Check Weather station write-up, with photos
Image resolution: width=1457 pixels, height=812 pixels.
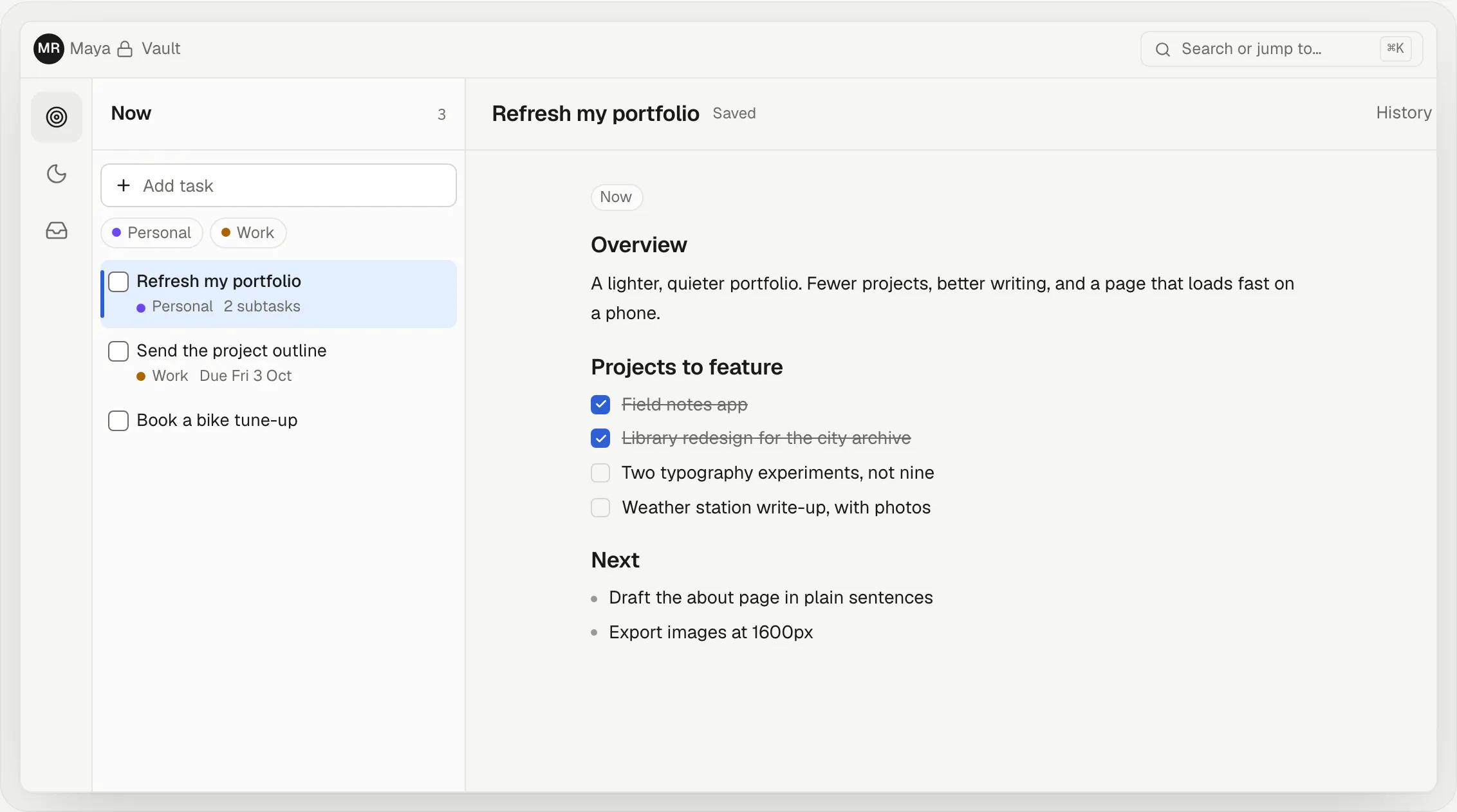coord(600,508)
